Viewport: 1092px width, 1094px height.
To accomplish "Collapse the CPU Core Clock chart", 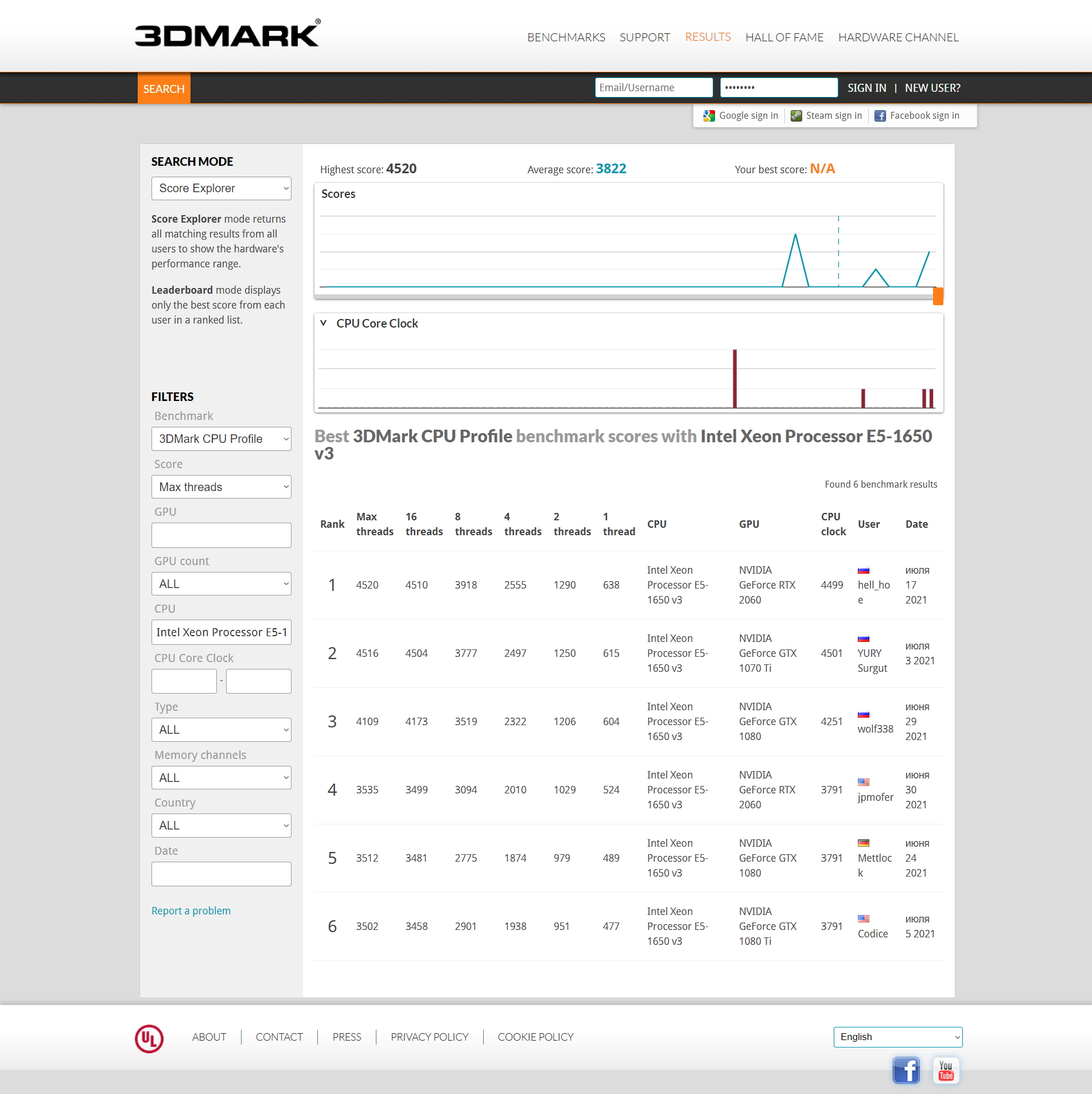I will (x=324, y=323).
